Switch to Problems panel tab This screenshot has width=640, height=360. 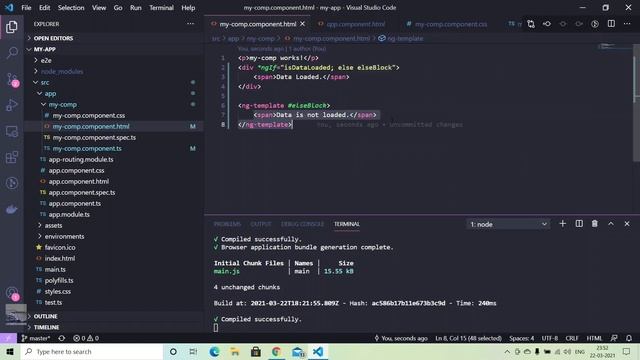227,224
